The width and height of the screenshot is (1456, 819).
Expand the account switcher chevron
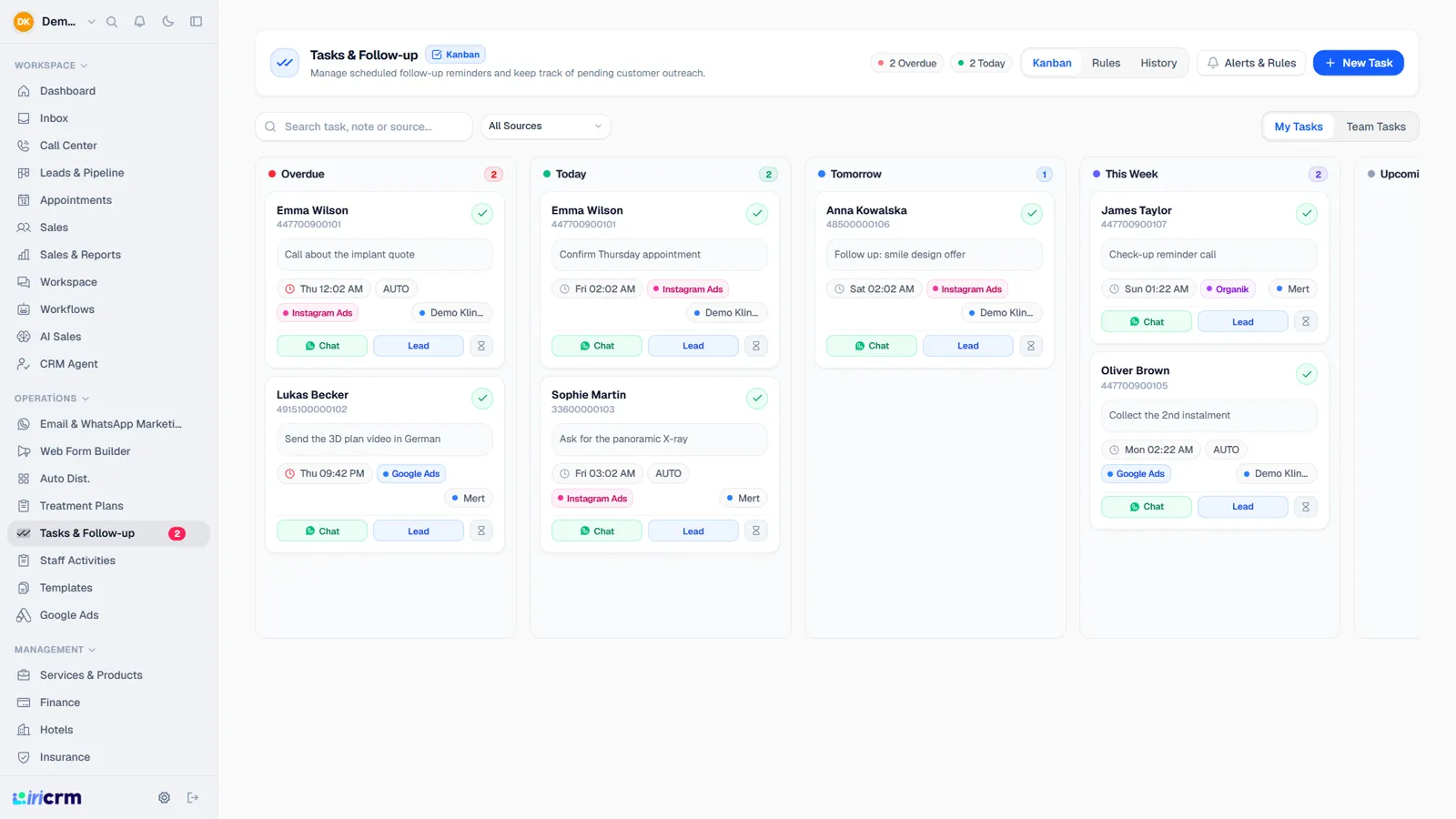(x=91, y=21)
